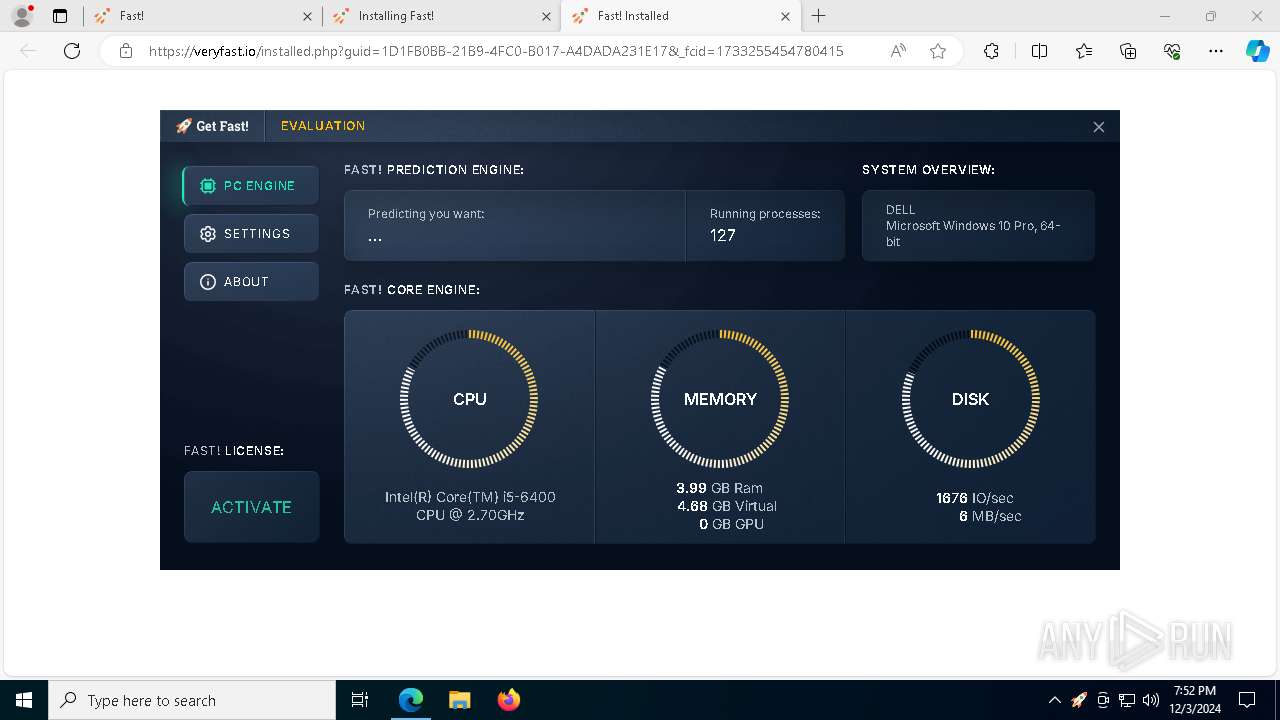The image size is (1280, 720).
Task: Open the browser profile avatar
Action: pos(22,16)
